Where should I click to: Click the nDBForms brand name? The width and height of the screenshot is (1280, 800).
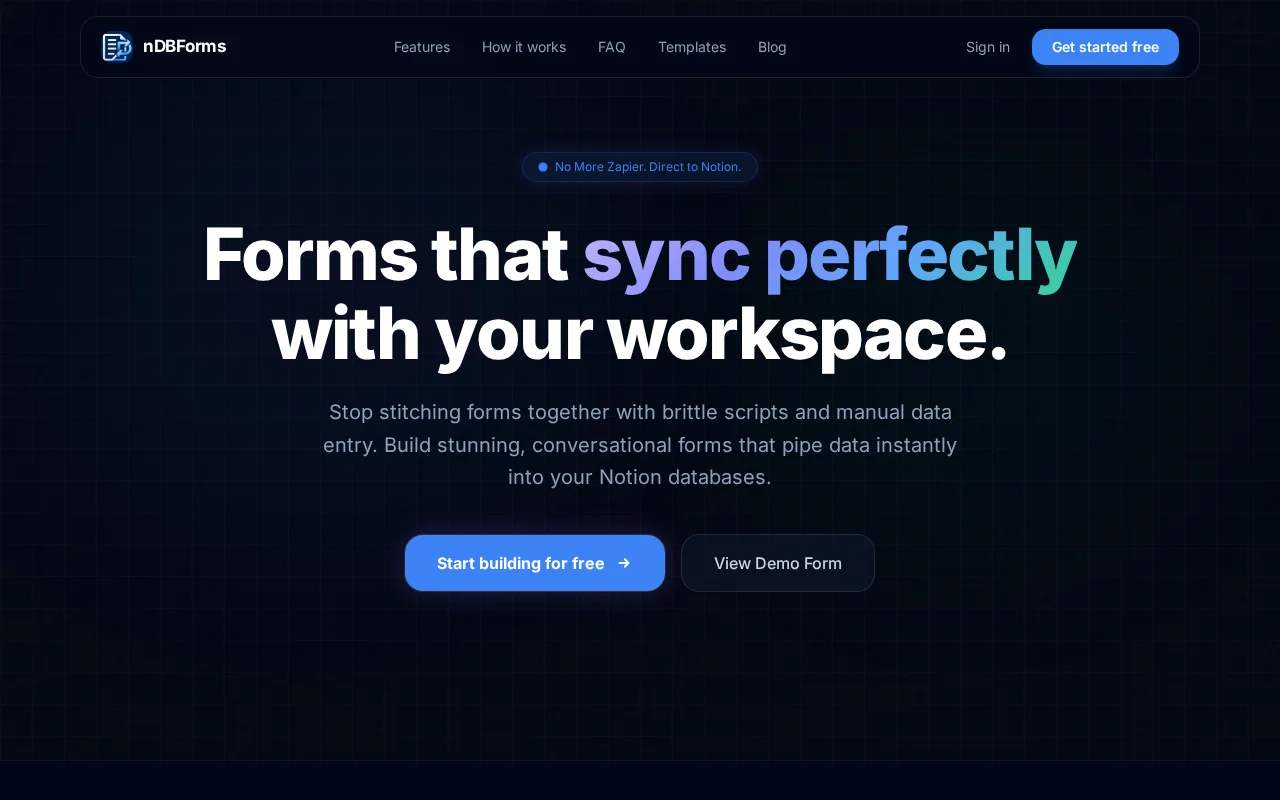[x=184, y=46]
